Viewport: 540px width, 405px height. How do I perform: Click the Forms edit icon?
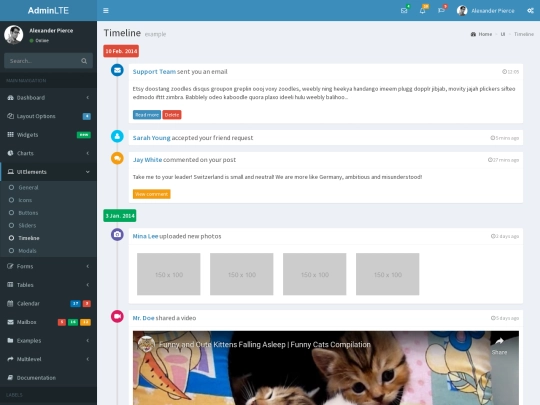pyautogui.click(x=10, y=266)
